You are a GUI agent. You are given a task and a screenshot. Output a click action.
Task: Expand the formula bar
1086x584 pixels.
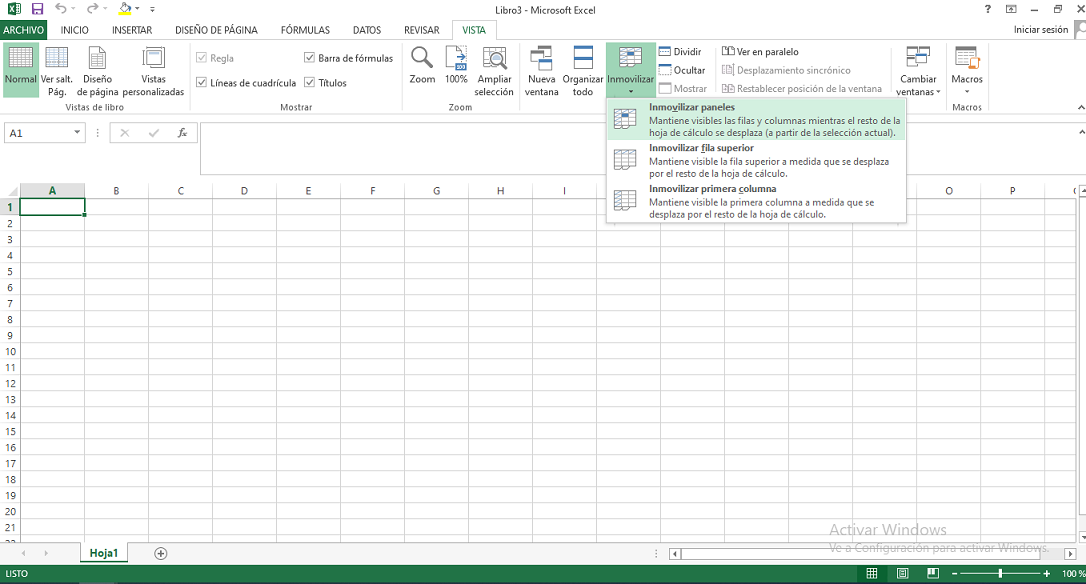click(1081, 132)
